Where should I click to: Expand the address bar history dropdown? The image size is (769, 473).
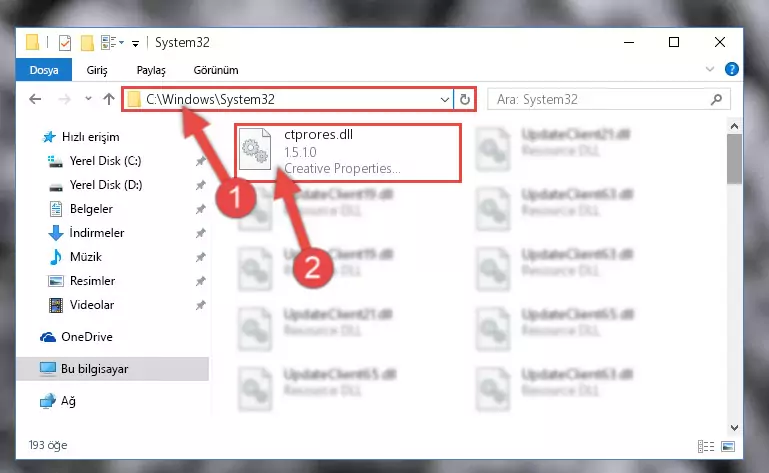[444, 100]
